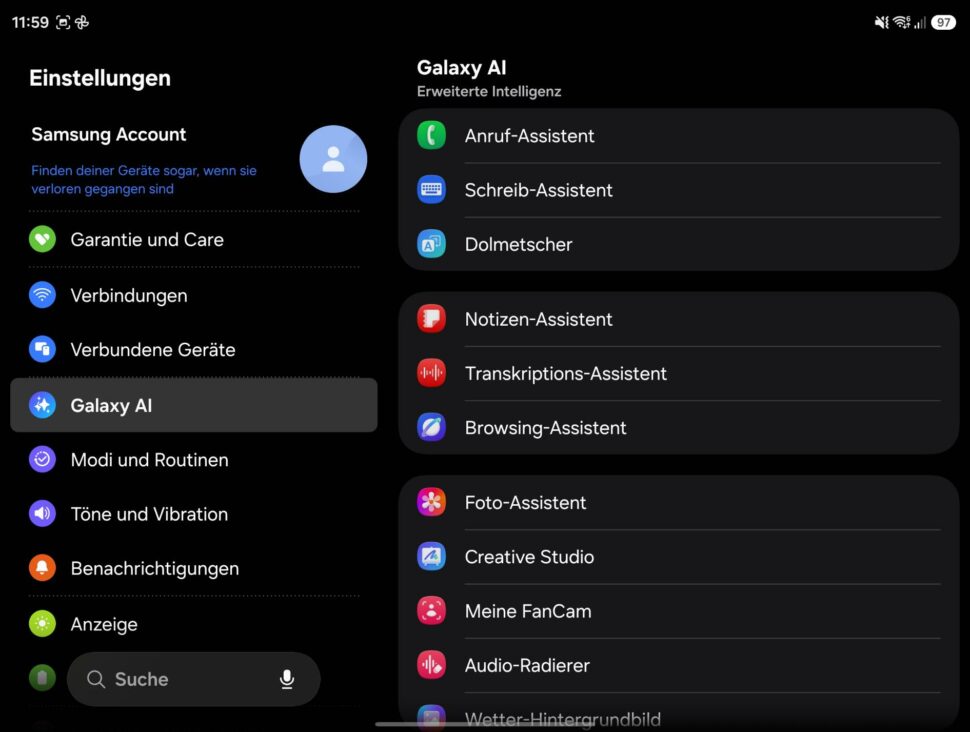Open Notizen-Assistent

coord(679,319)
